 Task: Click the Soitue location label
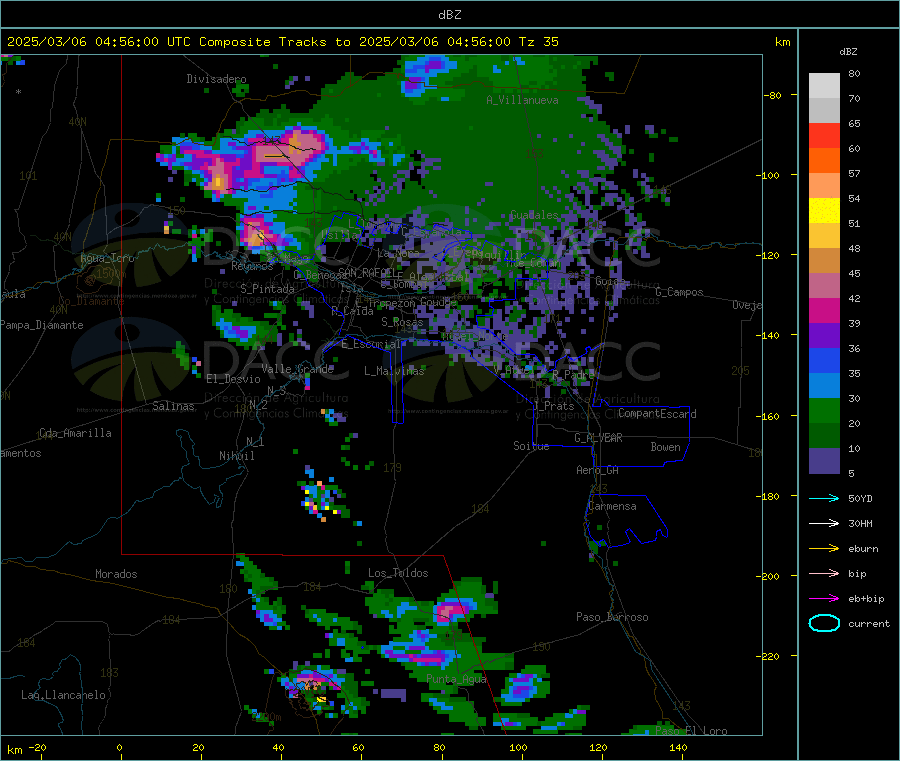[531, 446]
